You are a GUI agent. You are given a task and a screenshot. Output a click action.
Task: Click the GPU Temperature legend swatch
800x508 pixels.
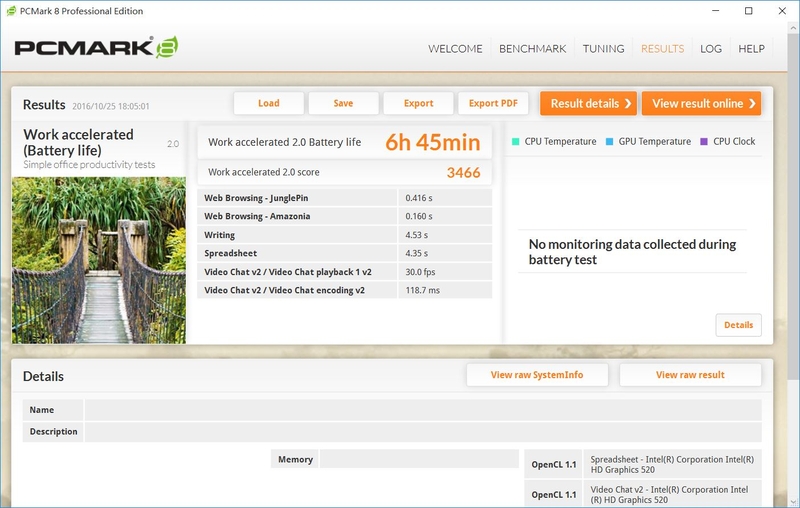(609, 141)
